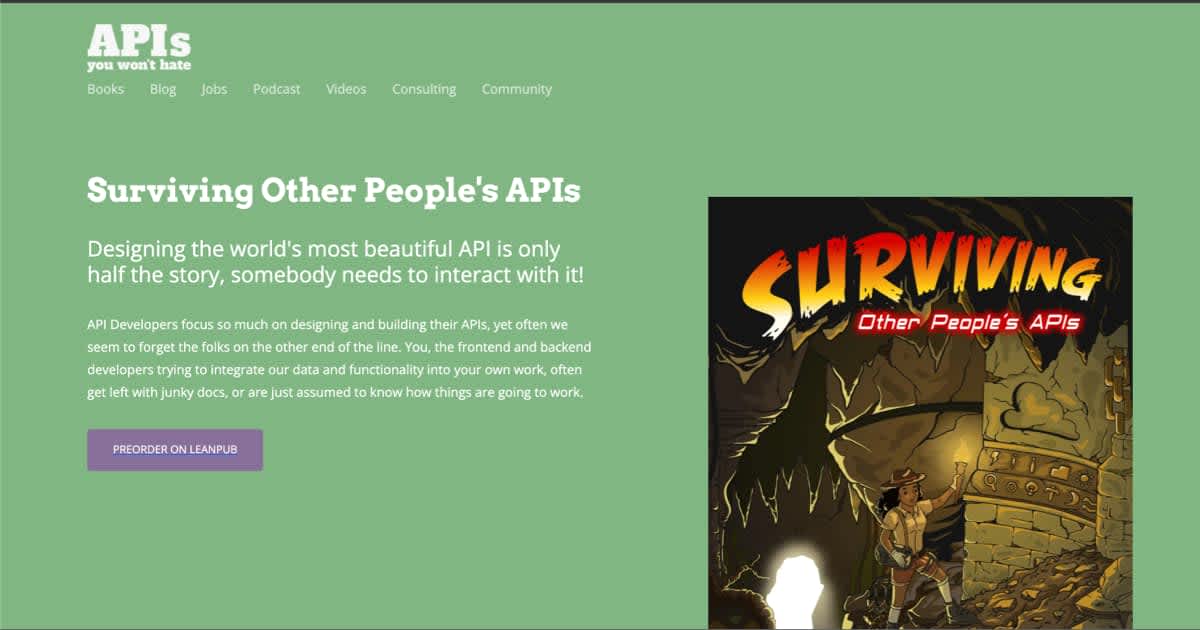
Task: Click the Preorder on Leanpub button
Action: [175, 450]
